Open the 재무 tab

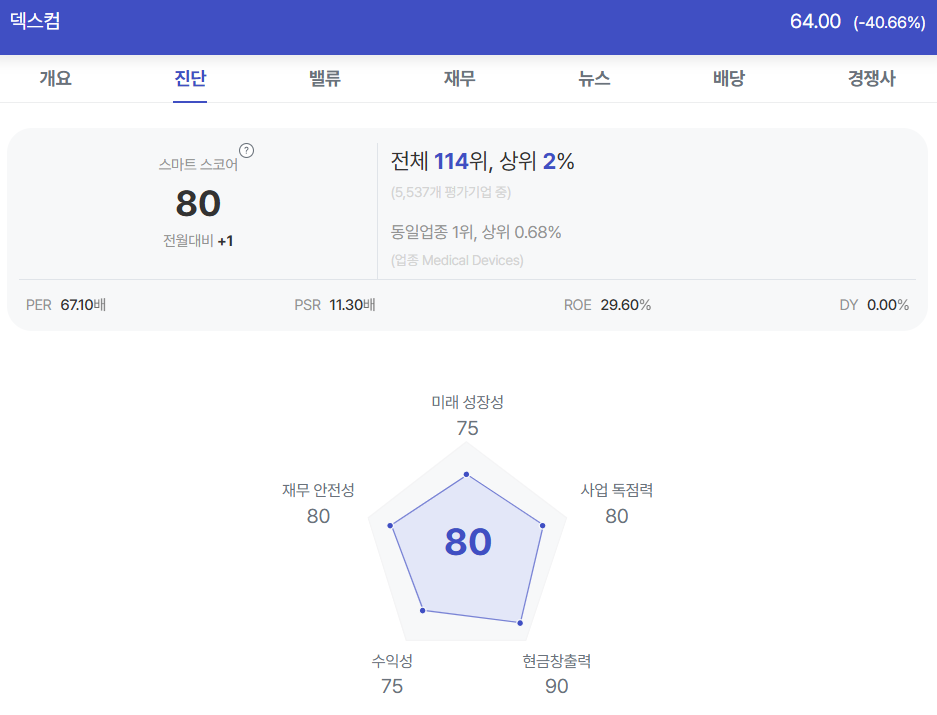tap(459, 78)
